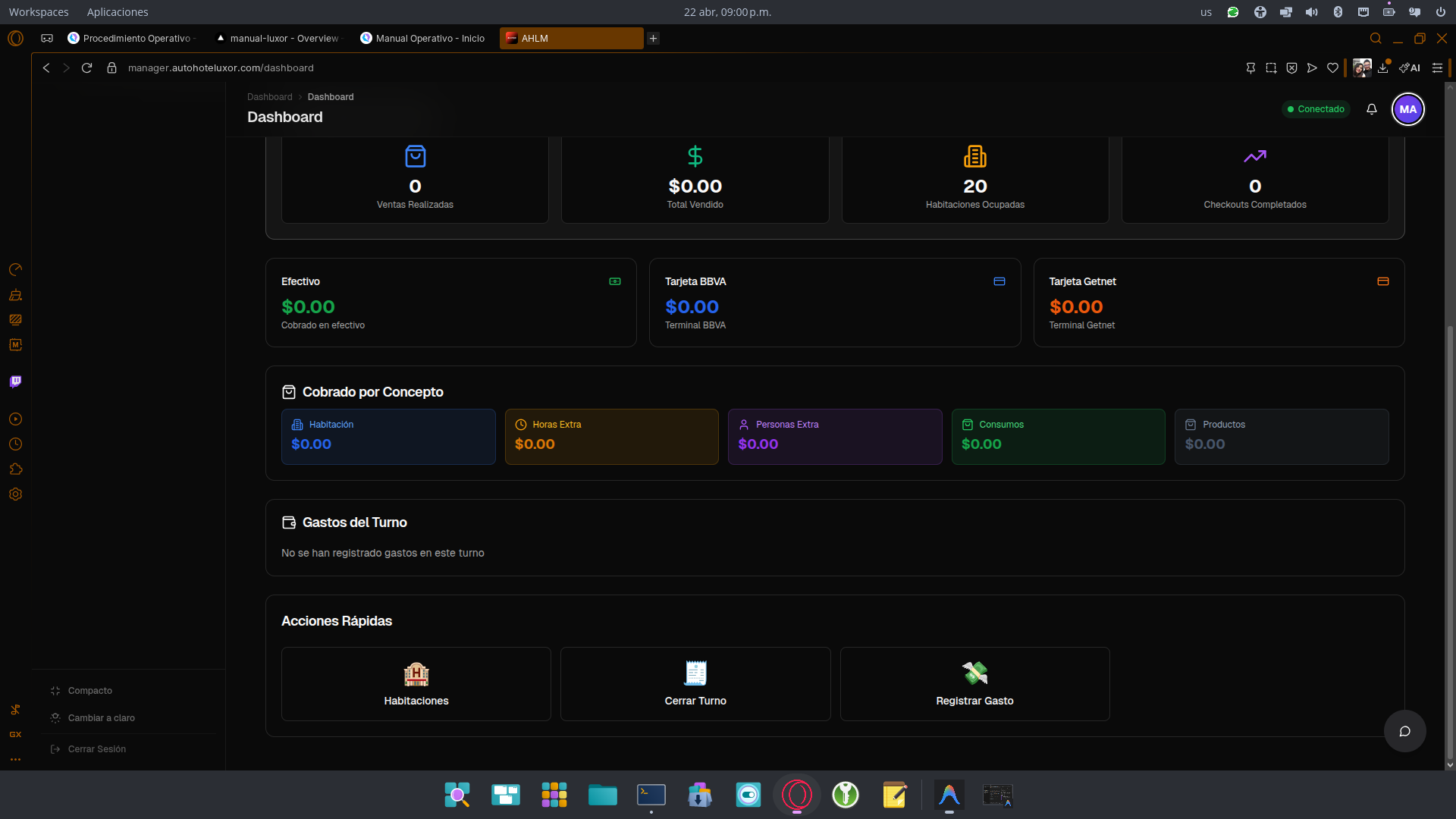Click the Tarjeta Getnet card icon

point(1383,281)
